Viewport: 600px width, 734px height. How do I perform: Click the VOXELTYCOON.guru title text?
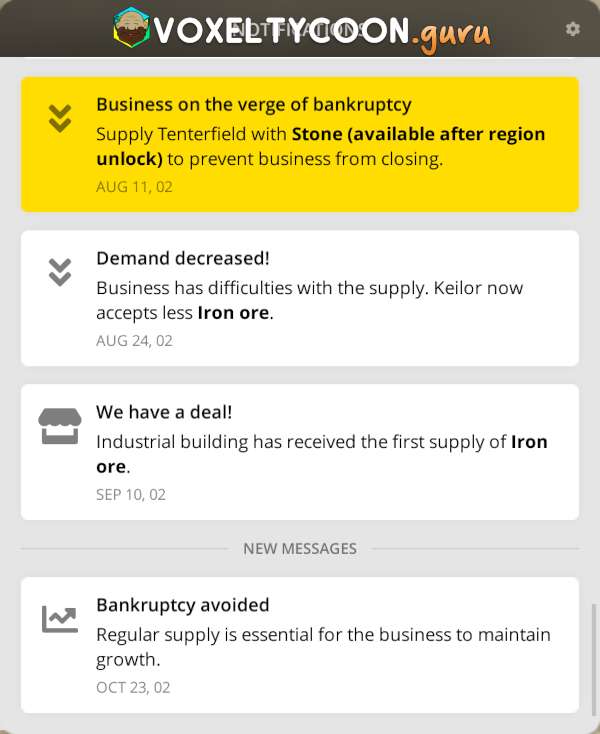click(322, 32)
